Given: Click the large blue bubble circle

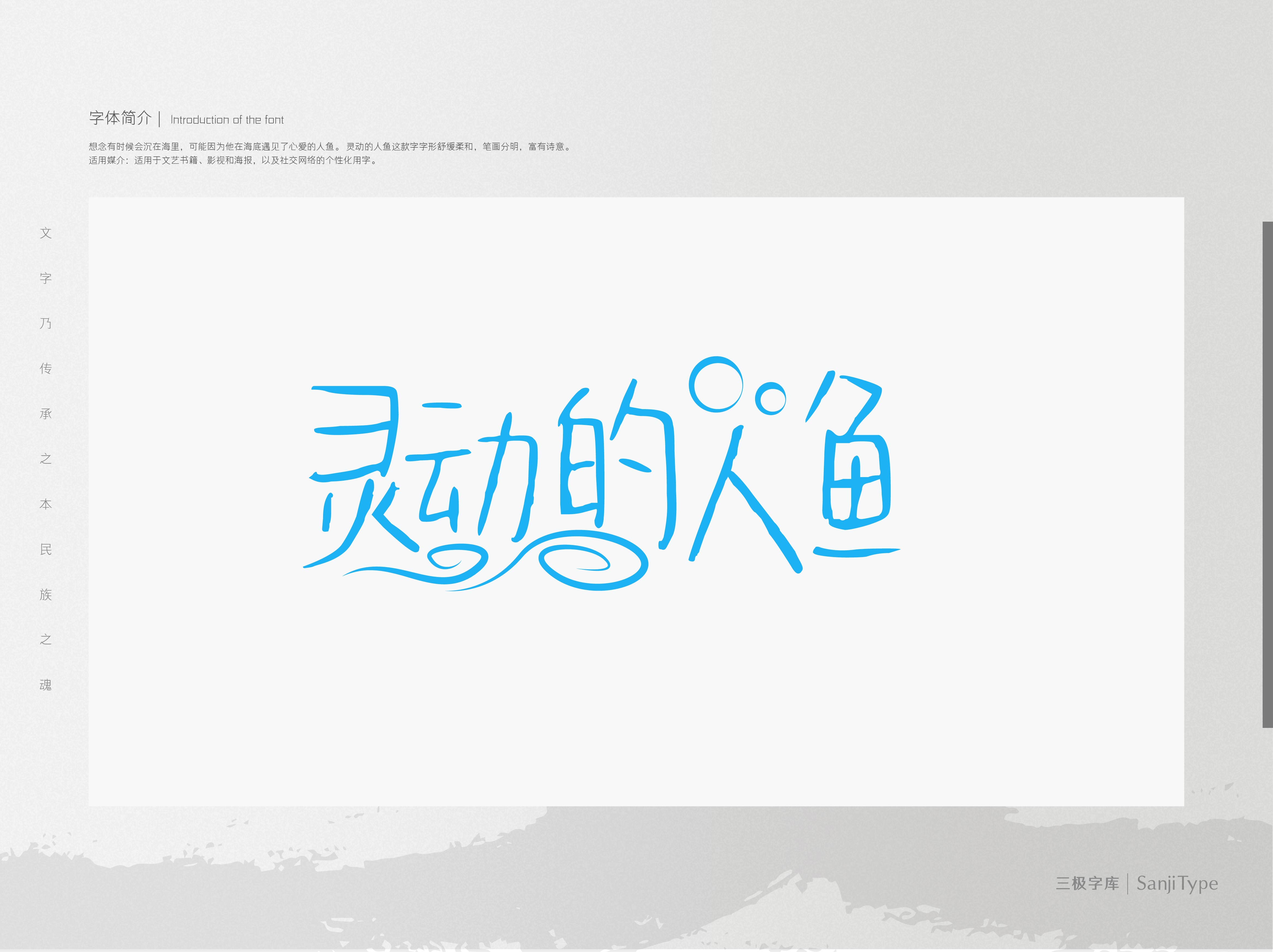Looking at the screenshot, I should [x=717, y=384].
